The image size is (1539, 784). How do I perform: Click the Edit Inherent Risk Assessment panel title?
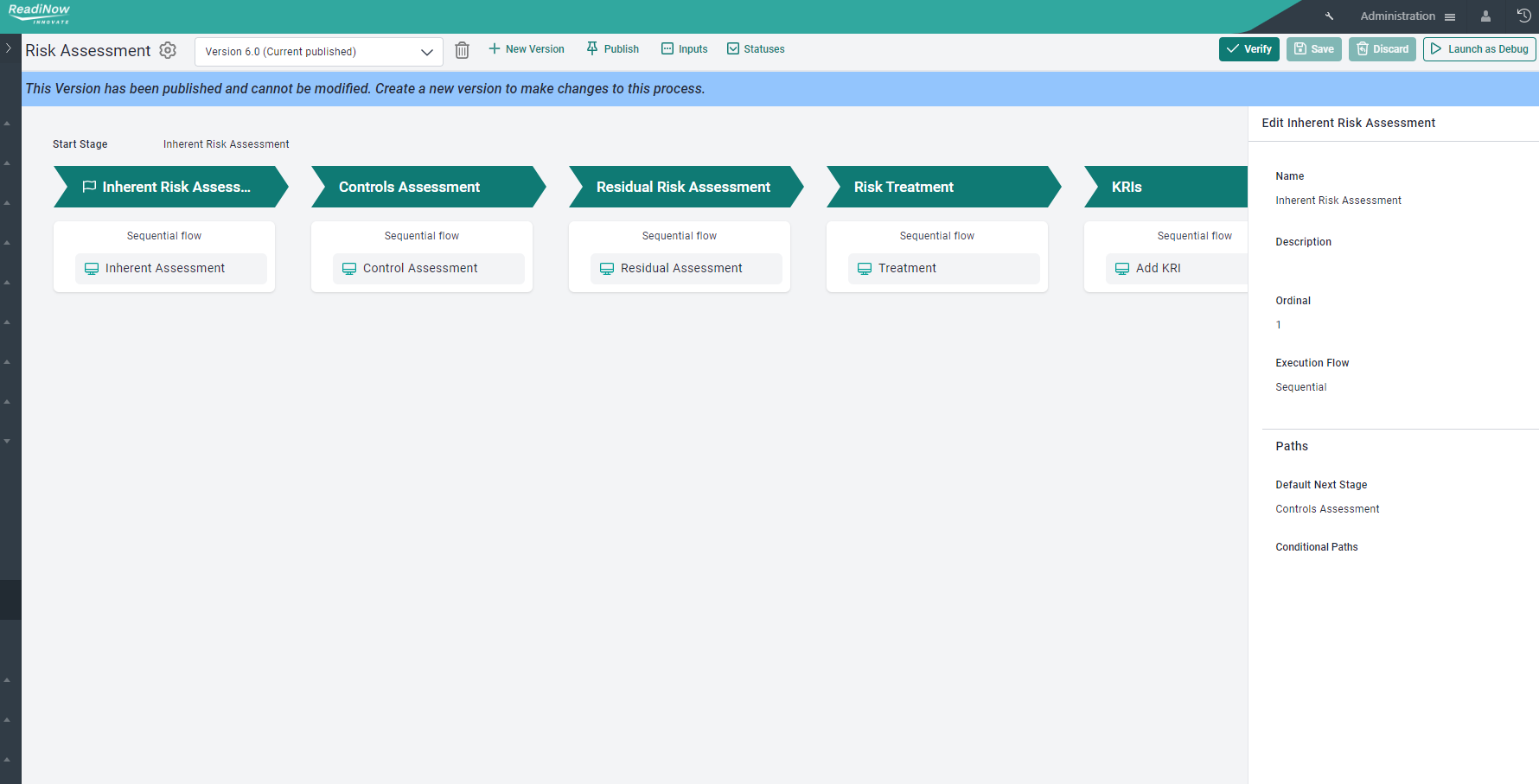(1349, 123)
